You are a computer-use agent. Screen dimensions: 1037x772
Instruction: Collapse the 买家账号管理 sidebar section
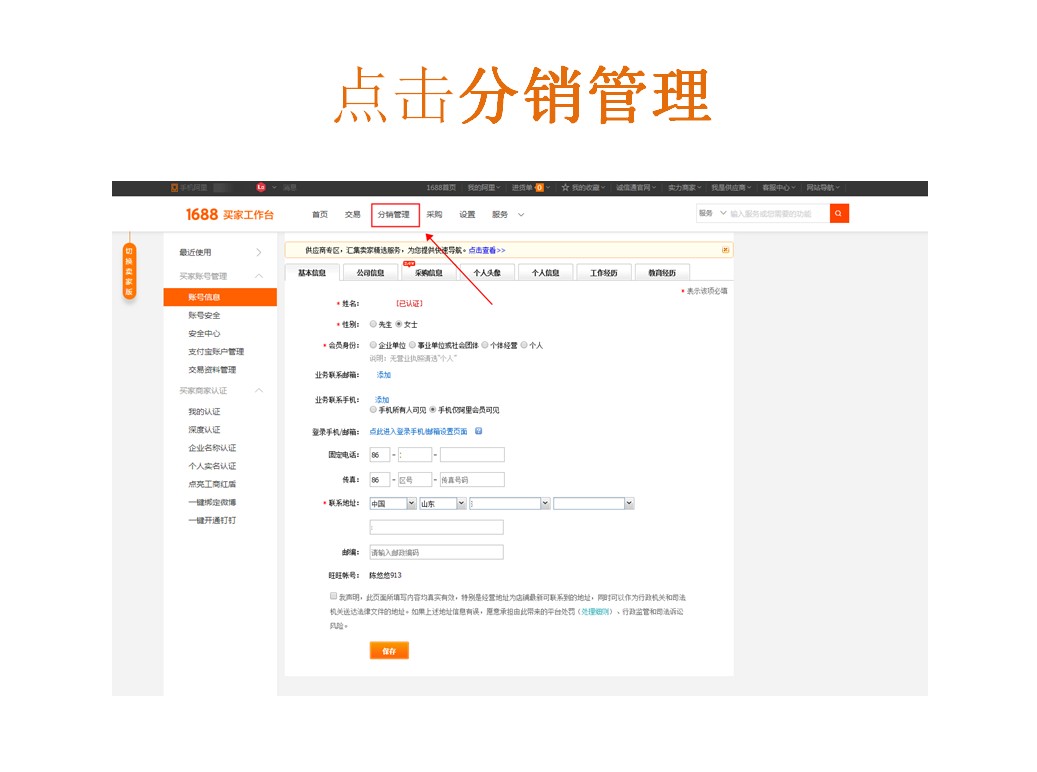(257, 275)
